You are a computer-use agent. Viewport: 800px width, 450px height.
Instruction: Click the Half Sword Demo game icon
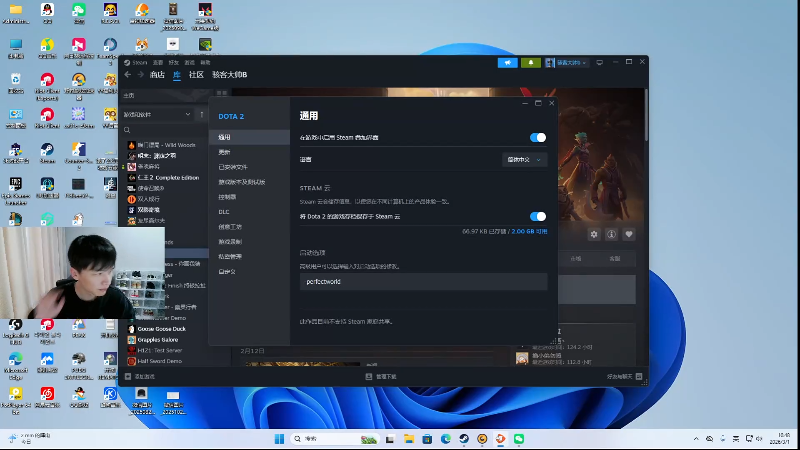(x=131, y=361)
